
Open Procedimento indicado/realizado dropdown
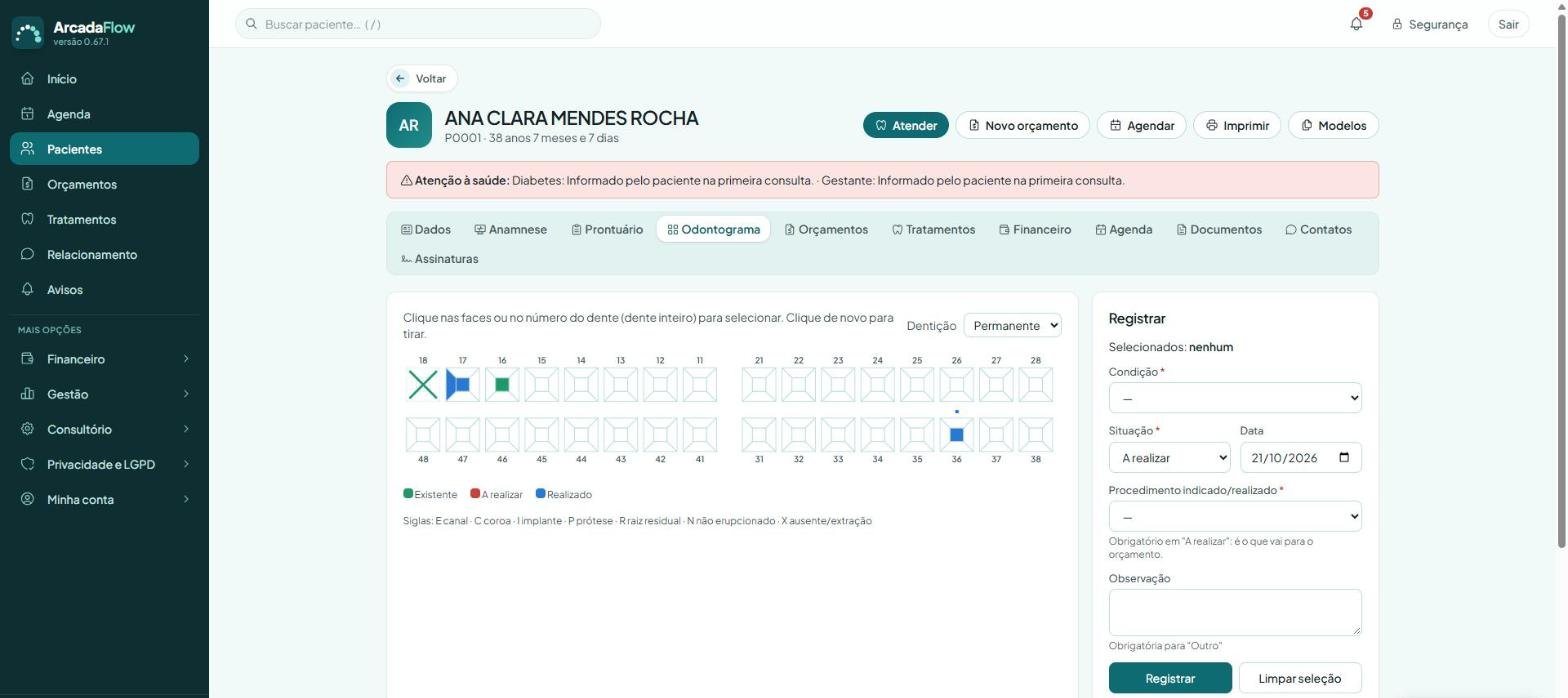(1235, 517)
